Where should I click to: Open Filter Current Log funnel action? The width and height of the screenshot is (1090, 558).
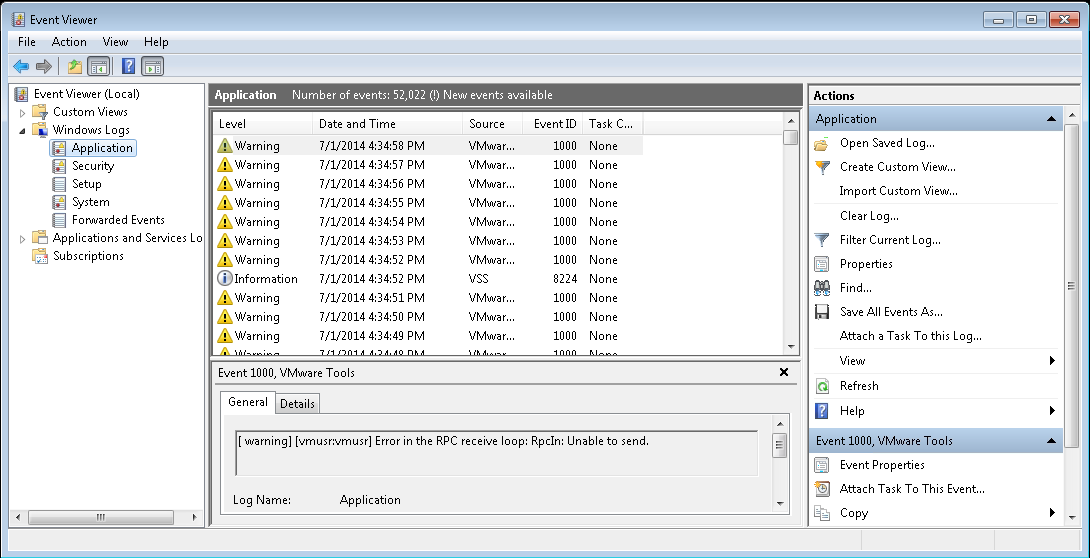coord(890,240)
